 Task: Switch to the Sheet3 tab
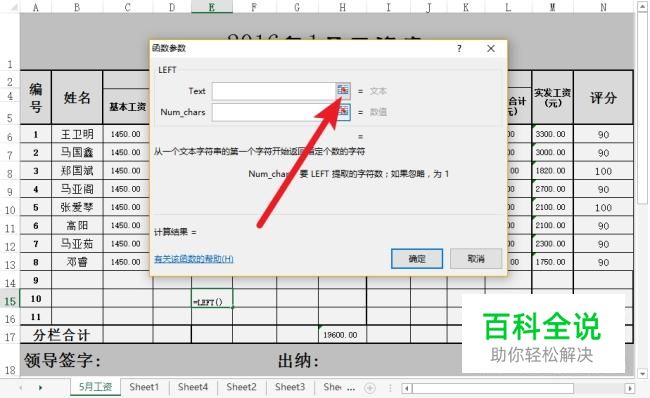click(290, 387)
